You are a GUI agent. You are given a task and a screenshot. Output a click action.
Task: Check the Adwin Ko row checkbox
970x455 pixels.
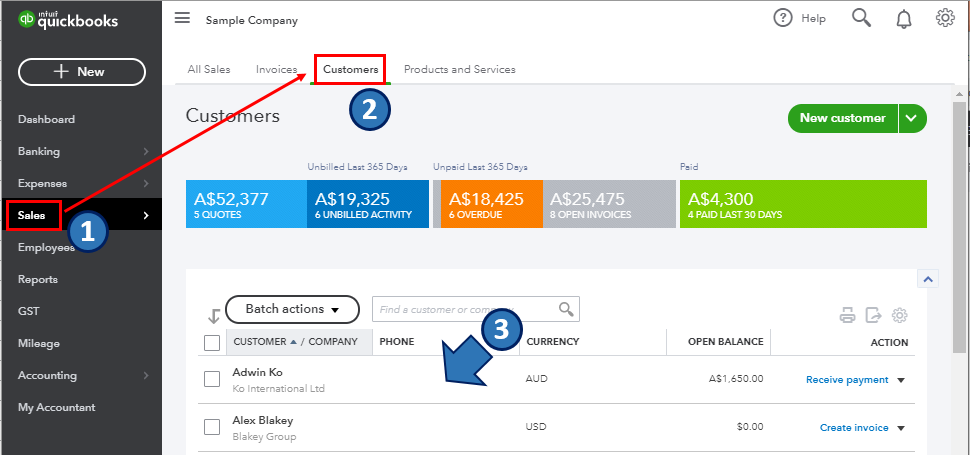pyautogui.click(x=212, y=379)
